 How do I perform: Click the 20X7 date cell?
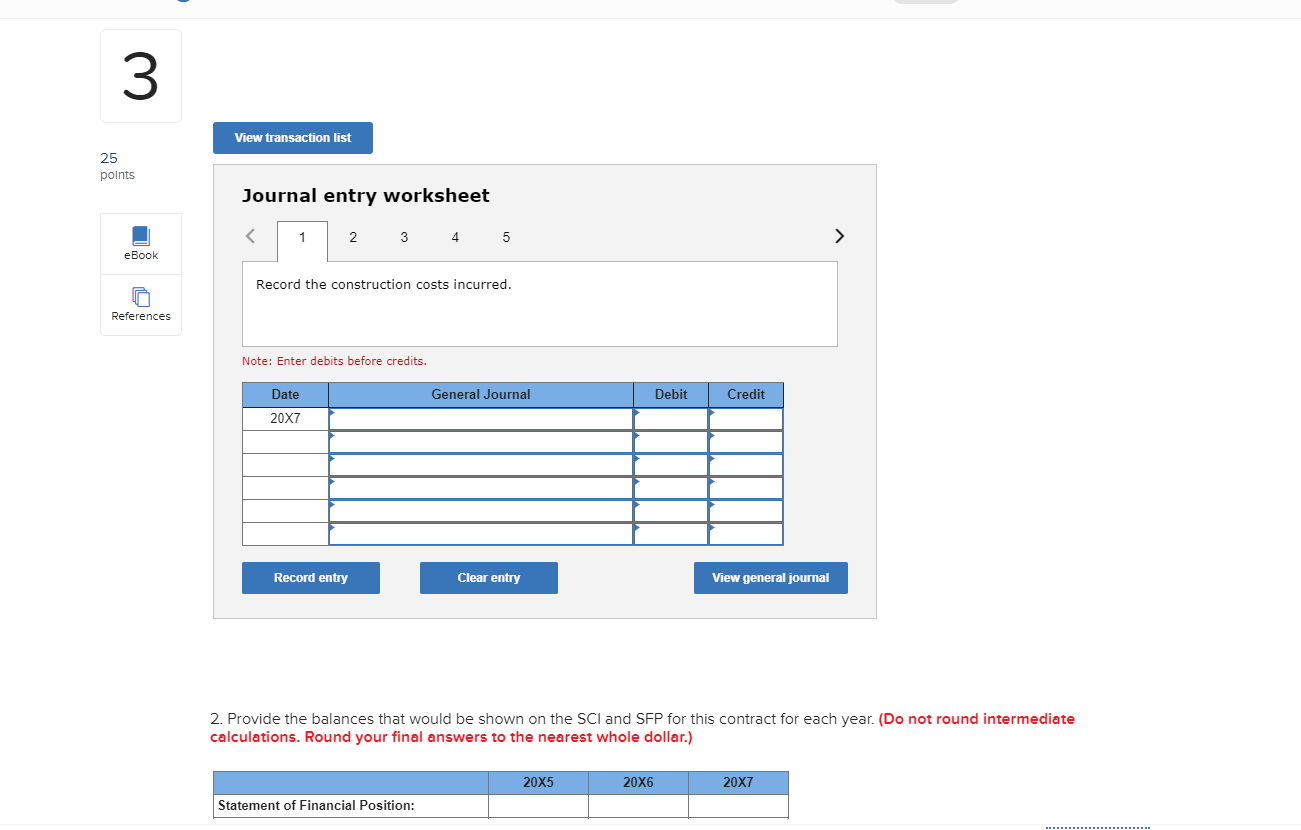tap(284, 418)
